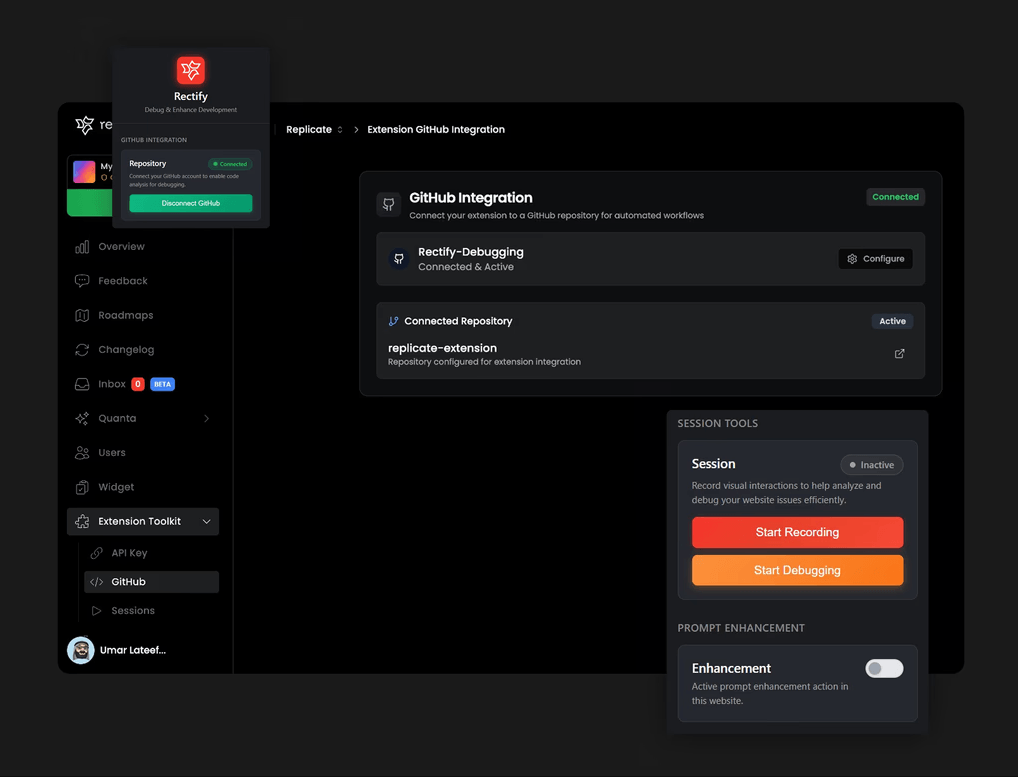This screenshot has width=1018, height=777.
Task: Click the Changelog refresh icon
Action: [x=82, y=349]
